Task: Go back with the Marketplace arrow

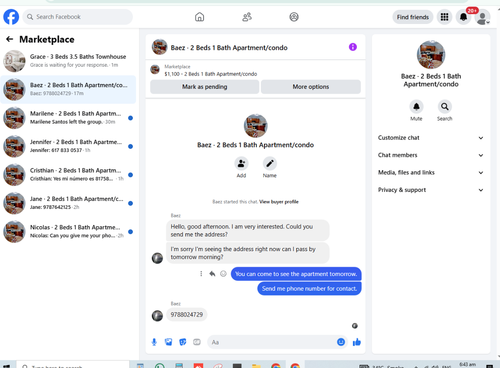Action: click(9, 39)
